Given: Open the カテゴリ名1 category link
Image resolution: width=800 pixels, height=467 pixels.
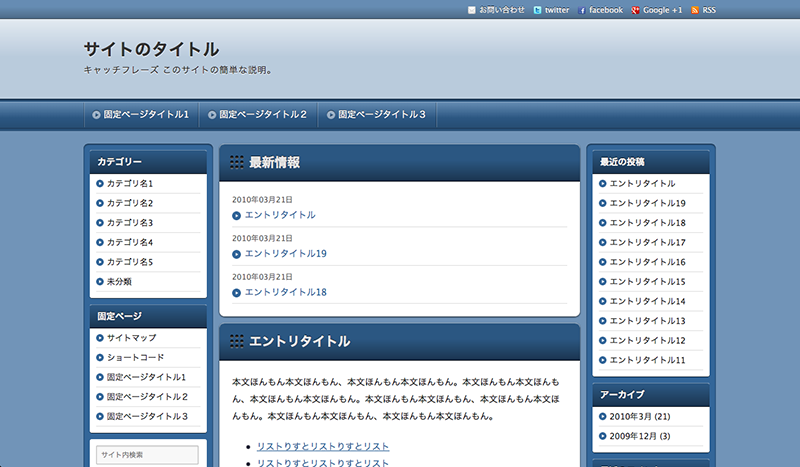Looking at the screenshot, I should tap(130, 184).
